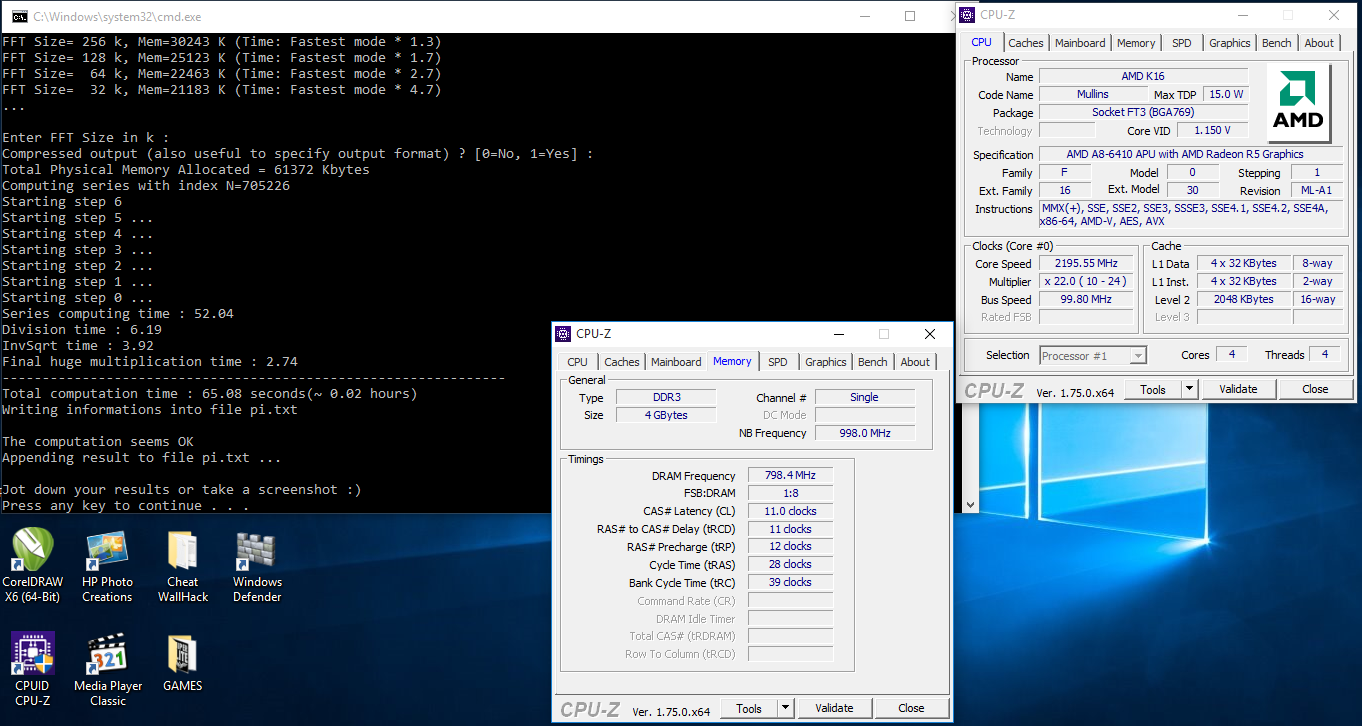Screen dimensions: 1362x726
Task: Click processor Name field AMD K16
Action: [x=1143, y=76]
